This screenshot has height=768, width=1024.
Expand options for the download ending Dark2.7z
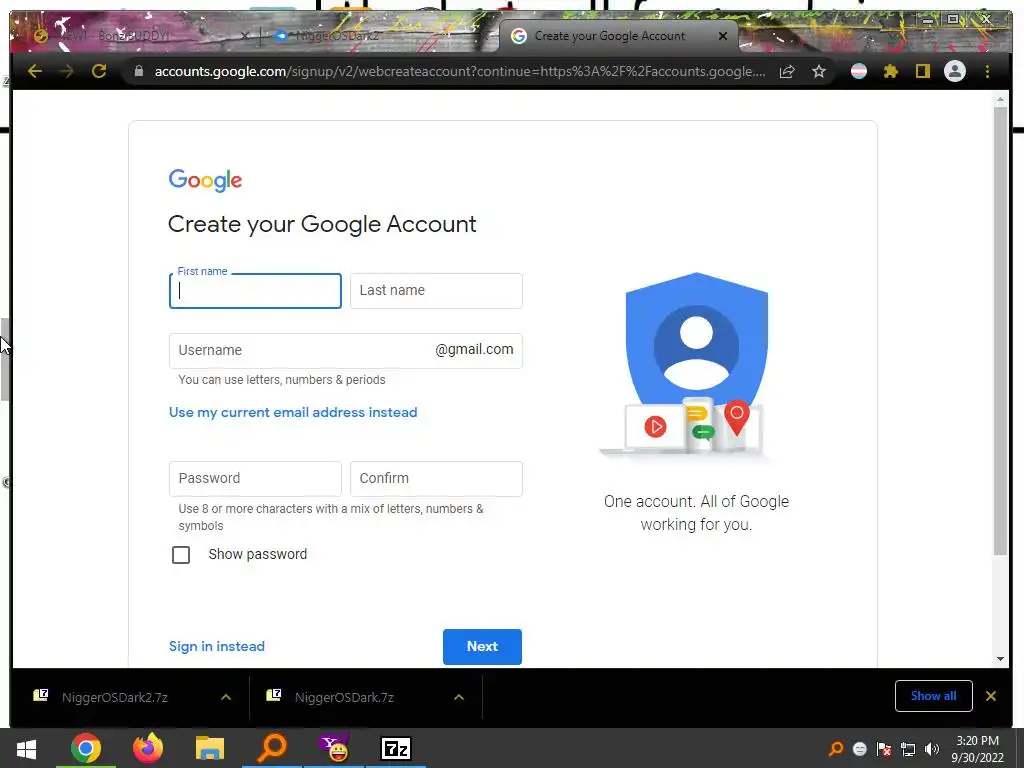click(x=226, y=697)
